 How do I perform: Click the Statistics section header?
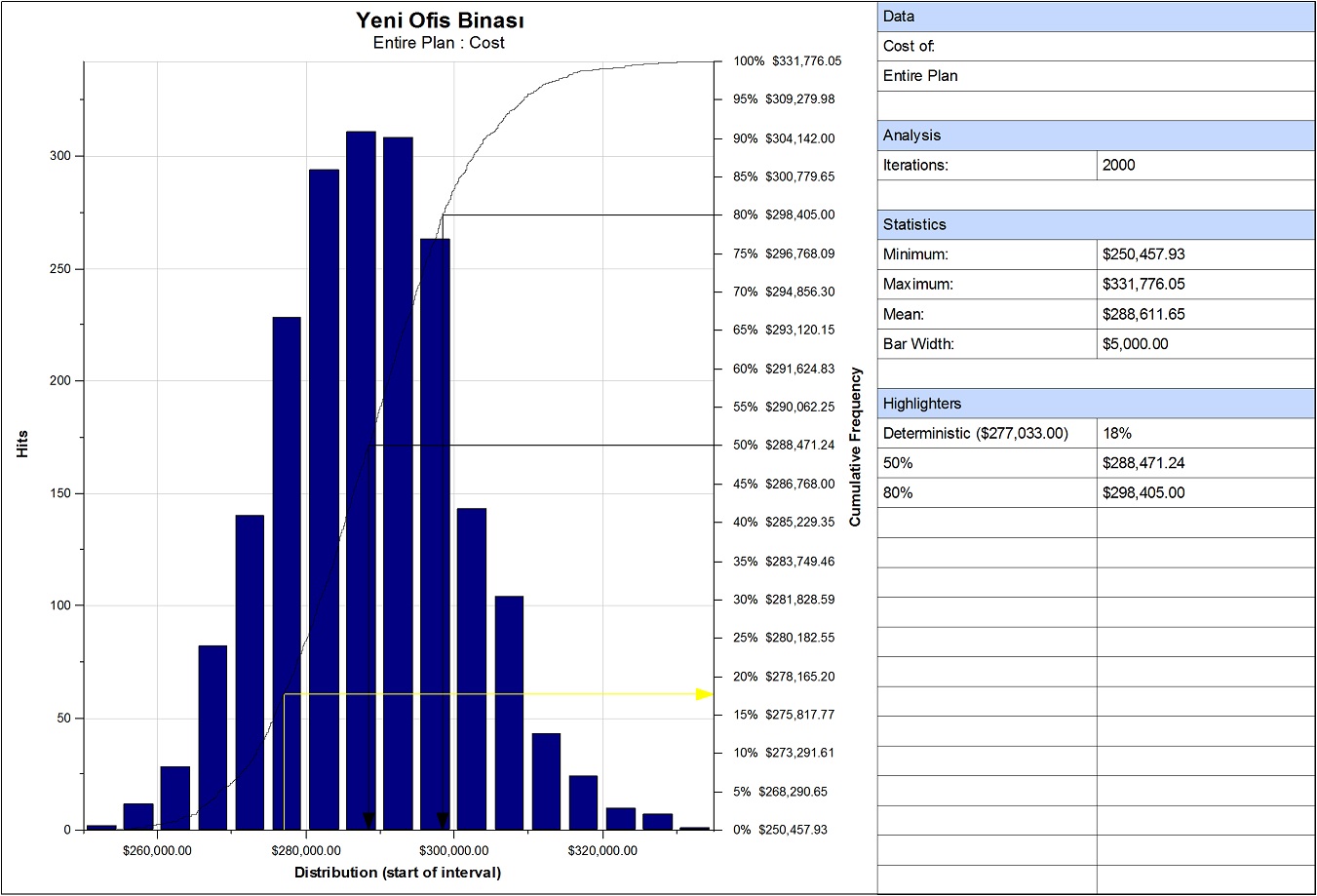pos(1095,224)
